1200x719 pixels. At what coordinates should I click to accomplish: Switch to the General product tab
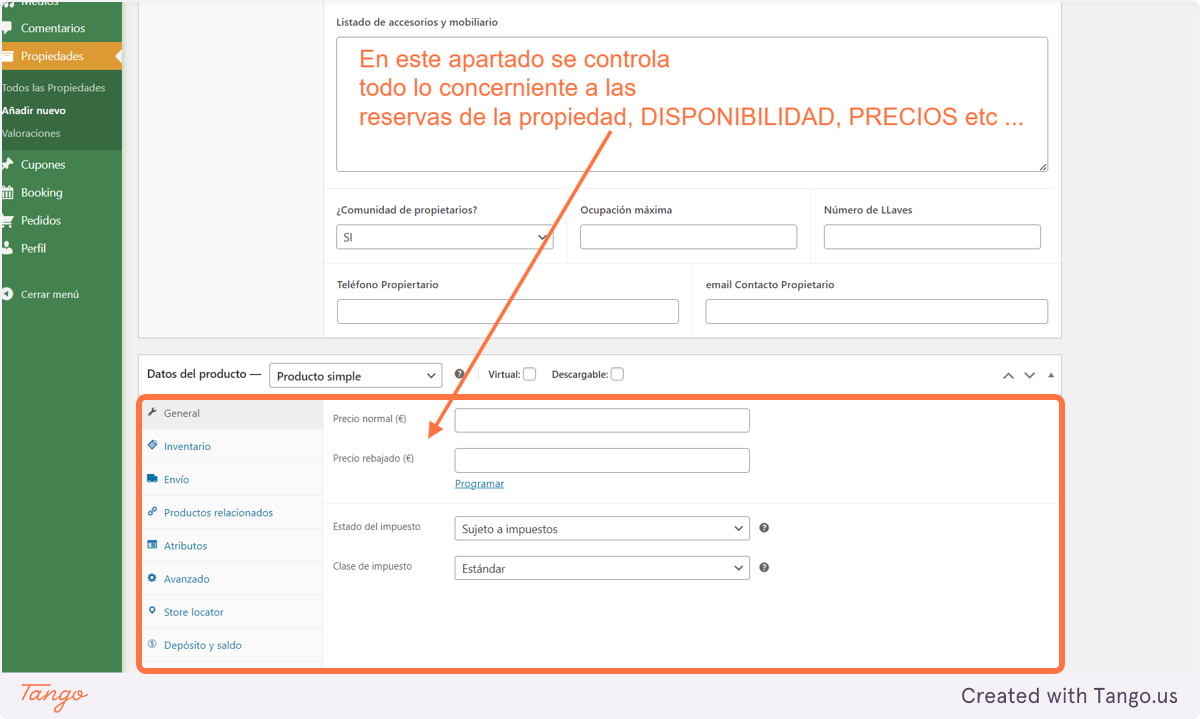pyautogui.click(x=232, y=413)
